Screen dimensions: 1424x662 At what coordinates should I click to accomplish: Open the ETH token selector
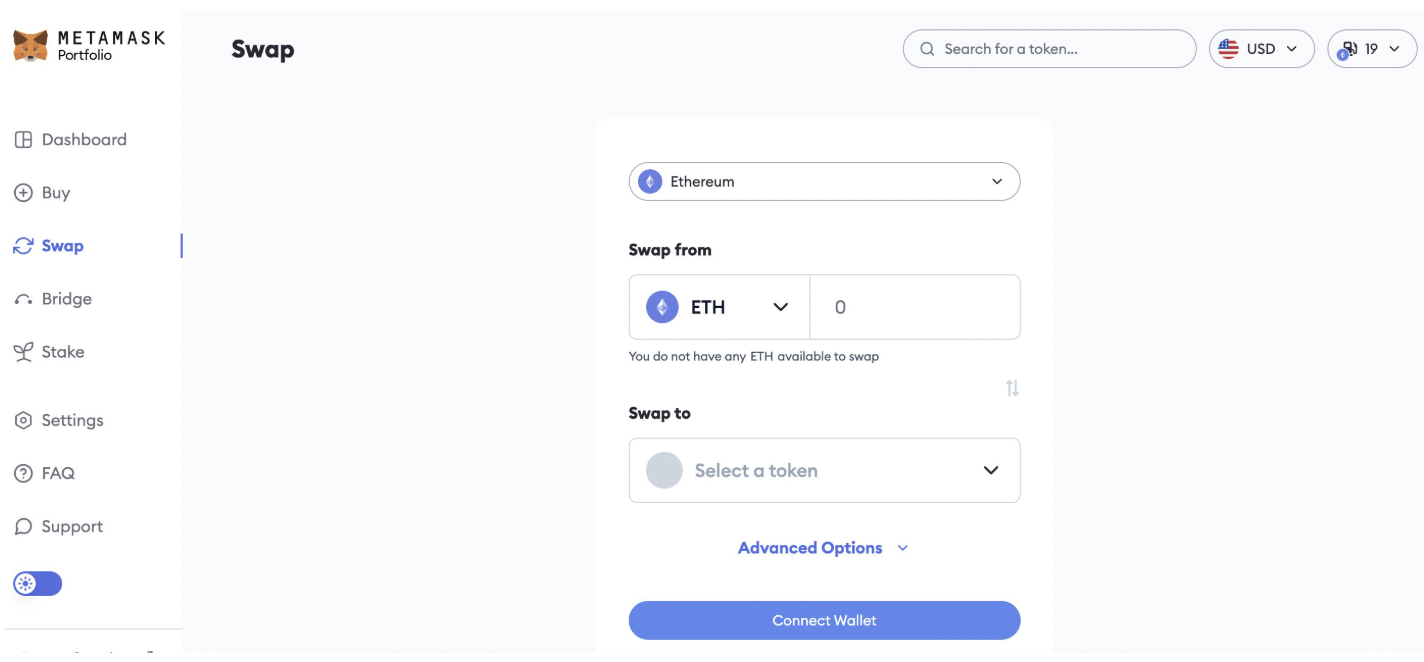719,307
